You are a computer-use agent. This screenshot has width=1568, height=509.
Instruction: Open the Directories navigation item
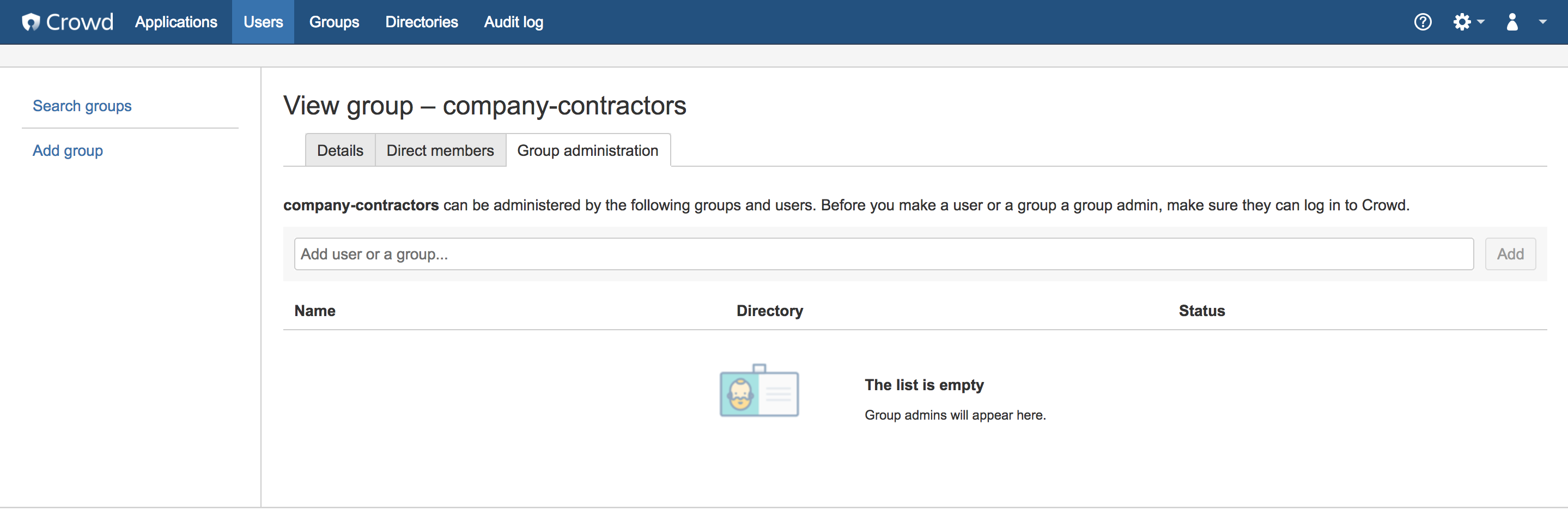[421, 22]
